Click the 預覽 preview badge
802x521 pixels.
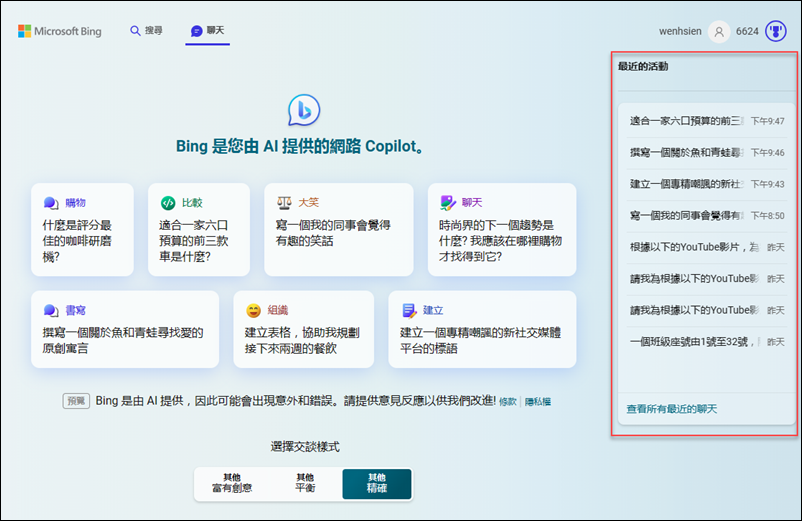pos(76,401)
